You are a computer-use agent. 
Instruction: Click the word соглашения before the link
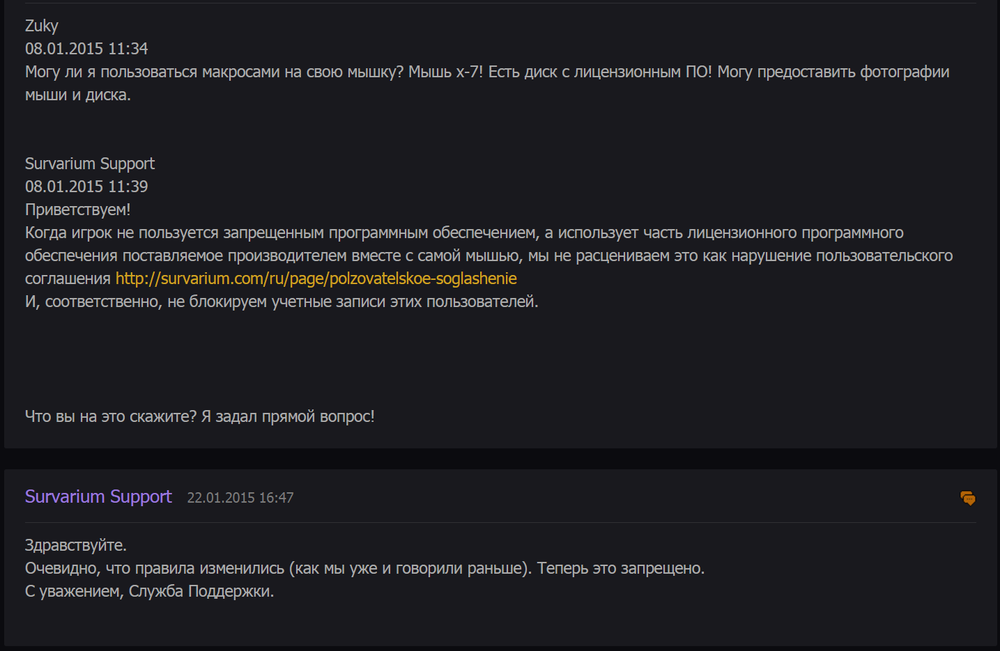tap(67, 279)
